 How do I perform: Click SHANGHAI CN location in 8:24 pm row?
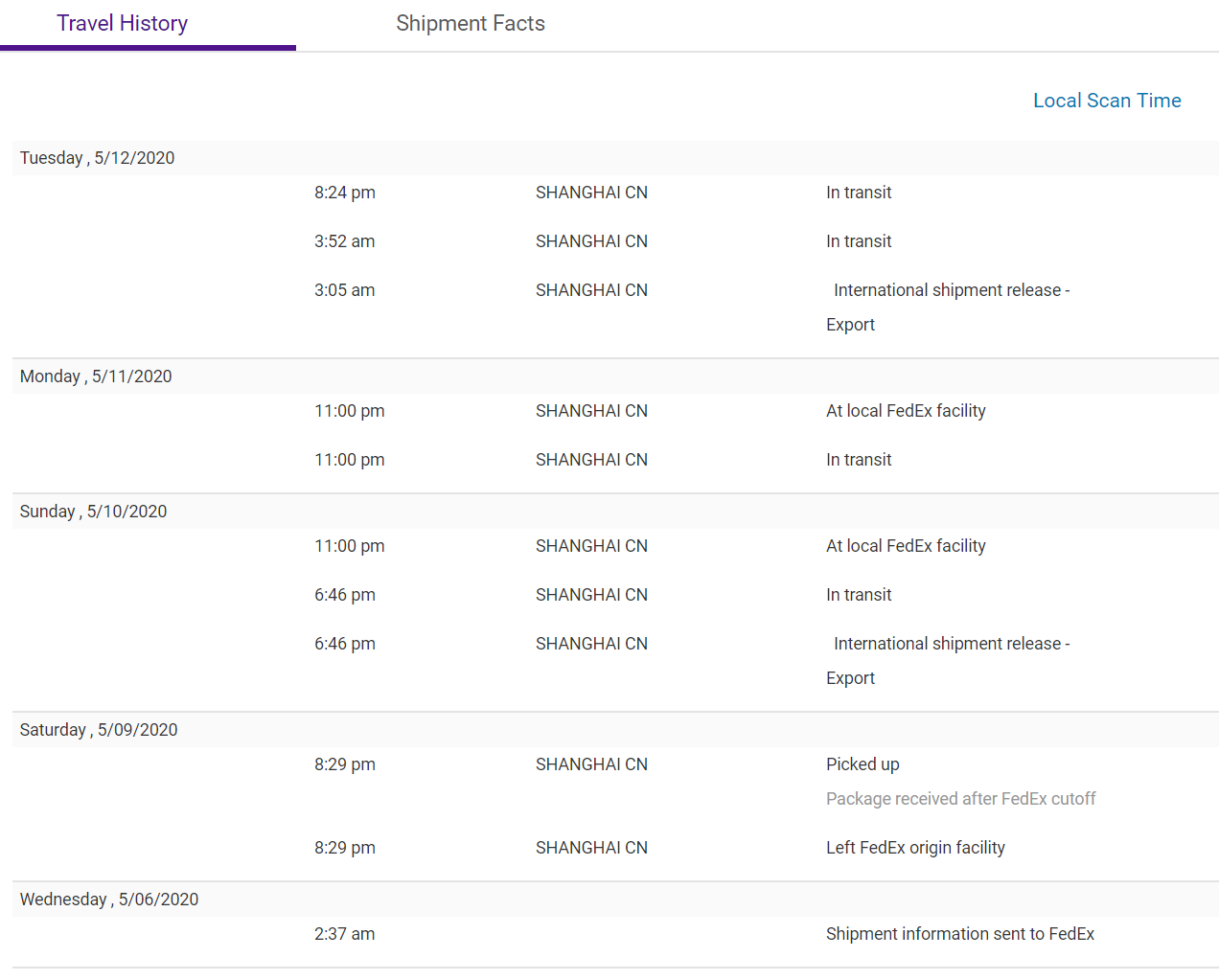[591, 193]
